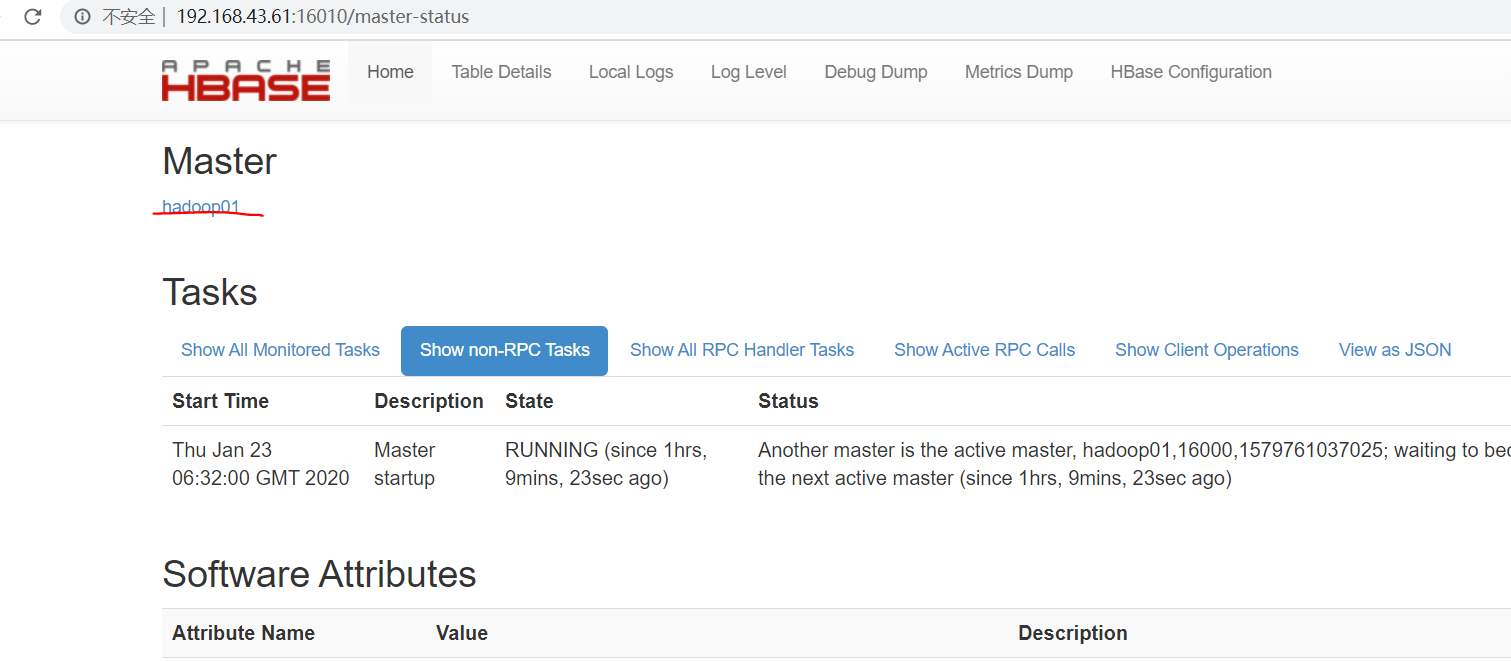Open the Log Level page

[749, 72]
